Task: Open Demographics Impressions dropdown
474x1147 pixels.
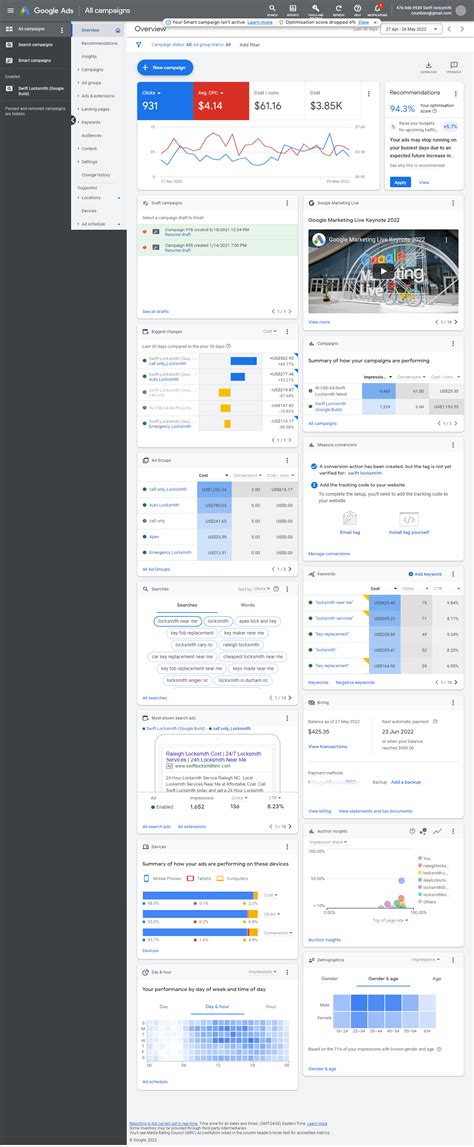Action: (x=426, y=958)
